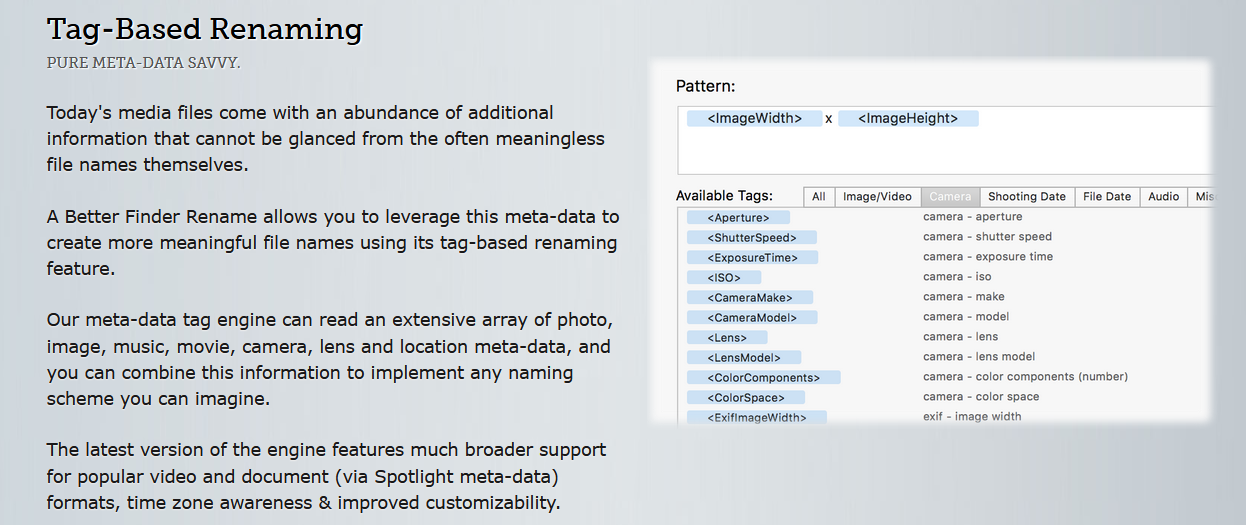The height and width of the screenshot is (525, 1246).
Task: Select the Audio tags tab
Action: coord(1163,197)
